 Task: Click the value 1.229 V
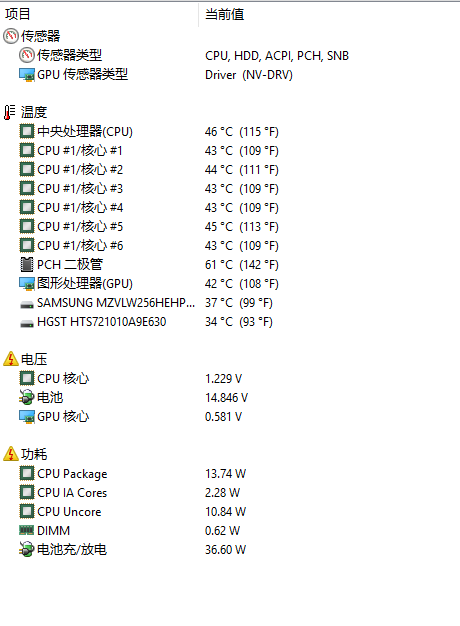[224, 378]
